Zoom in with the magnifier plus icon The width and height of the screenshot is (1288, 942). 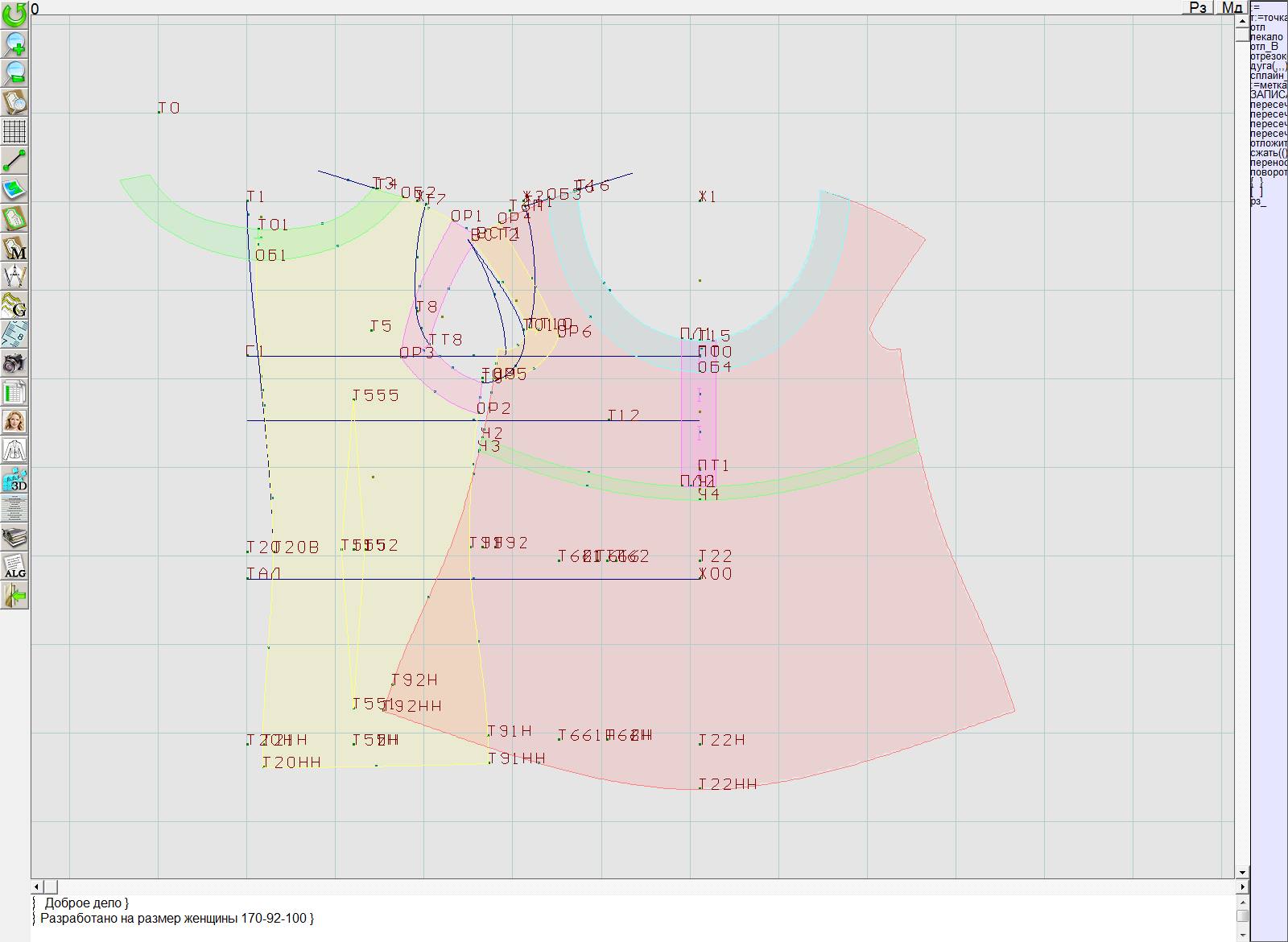click(x=14, y=43)
